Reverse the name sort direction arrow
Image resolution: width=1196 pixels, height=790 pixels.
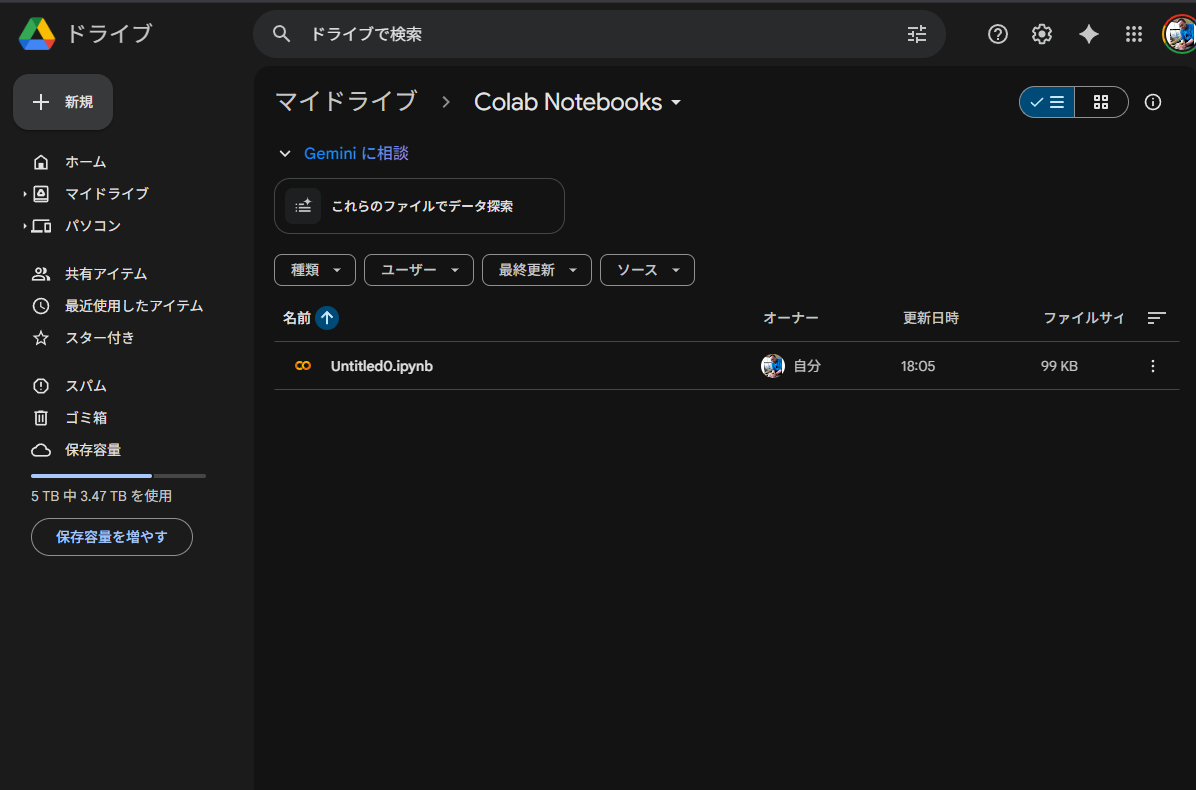[x=327, y=318]
